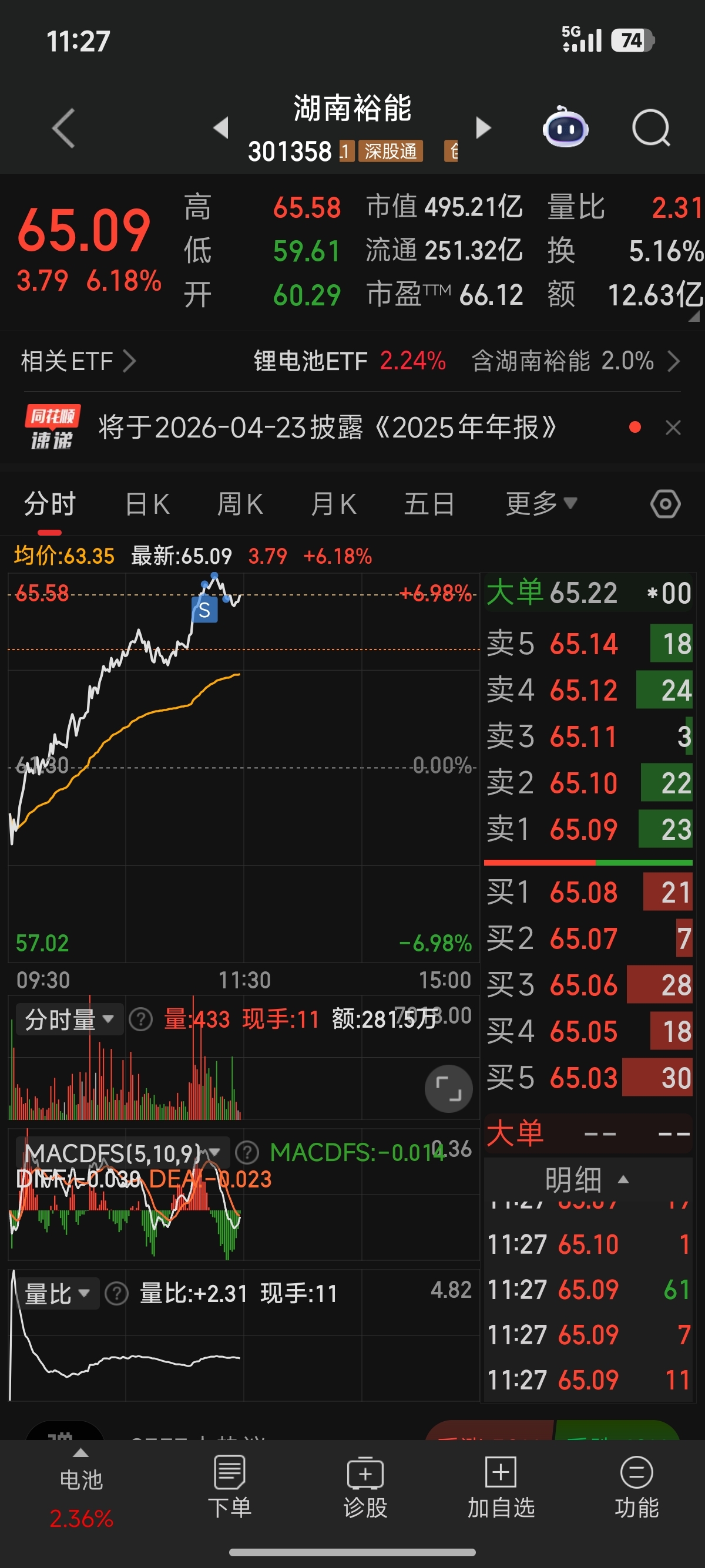Viewport: 705px width, 1568px height.
Task: Open 分时量 indicator dropdown
Action: pos(69,1019)
